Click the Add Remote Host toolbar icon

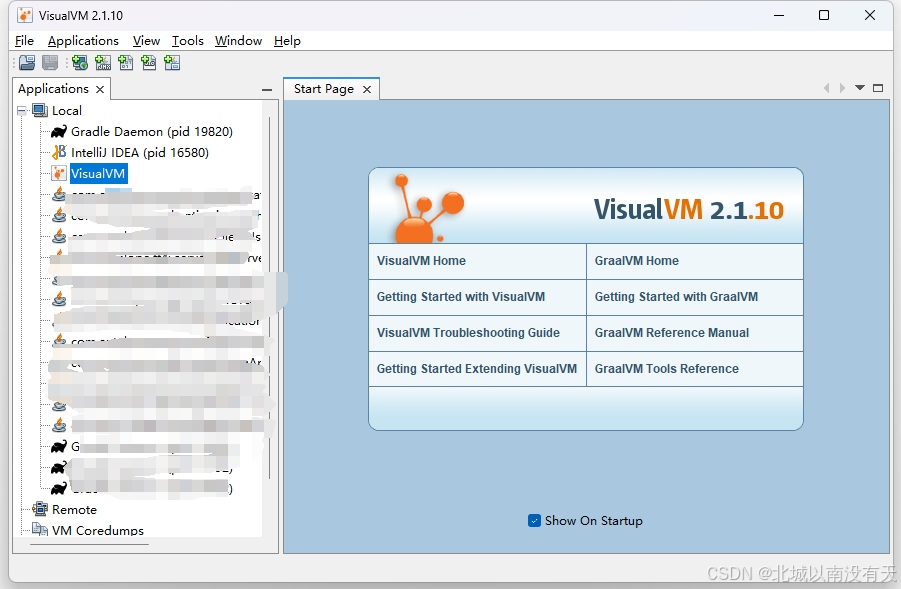click(x=80, y=63)
